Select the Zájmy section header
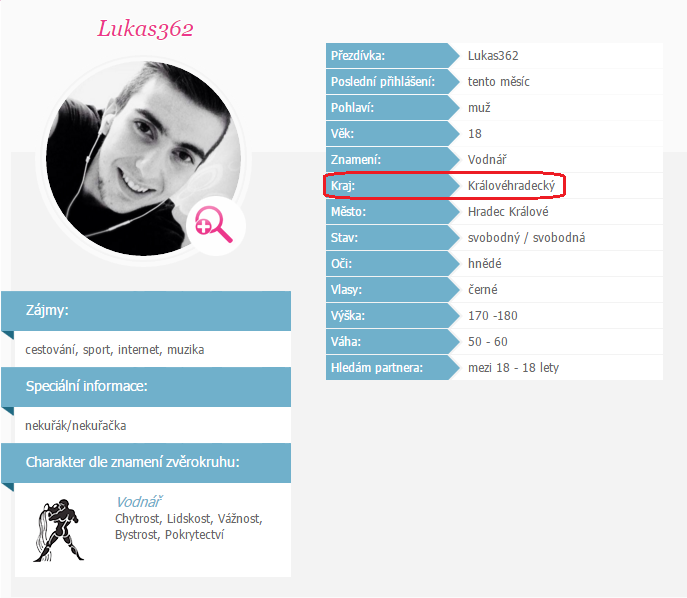The width and height of the screenshot is (687, 598). tap(146, 311)
